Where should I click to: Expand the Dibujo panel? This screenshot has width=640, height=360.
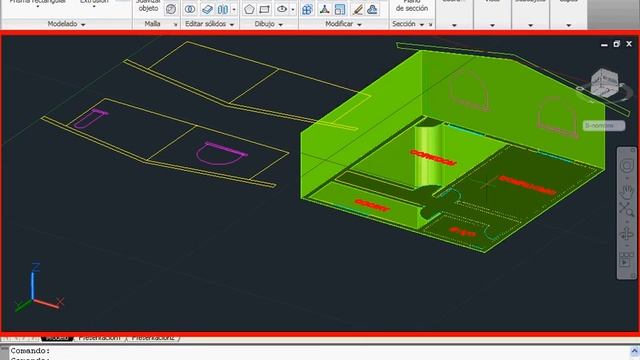268,24
